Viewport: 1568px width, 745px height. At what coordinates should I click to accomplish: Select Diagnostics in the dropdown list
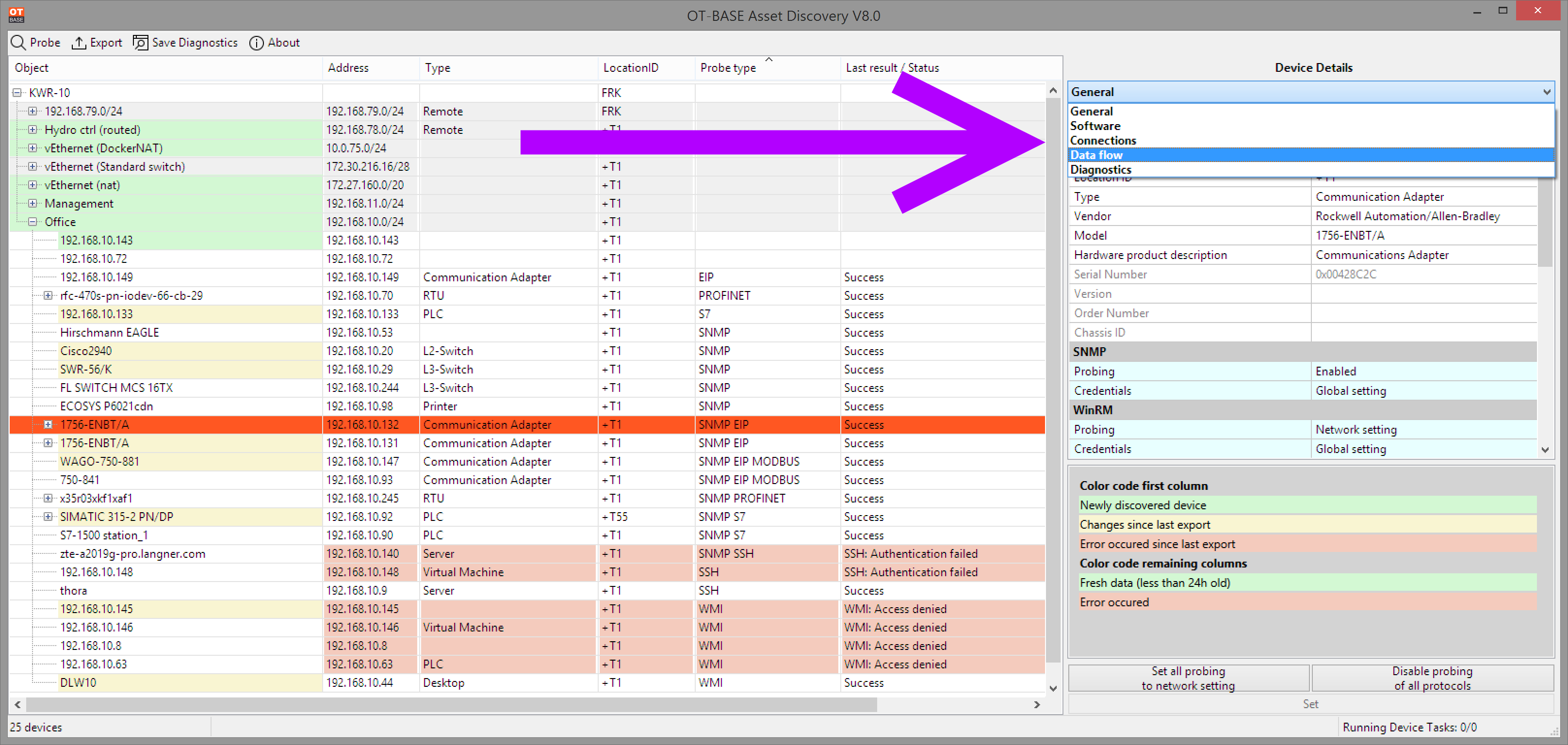pos(1311,170)
